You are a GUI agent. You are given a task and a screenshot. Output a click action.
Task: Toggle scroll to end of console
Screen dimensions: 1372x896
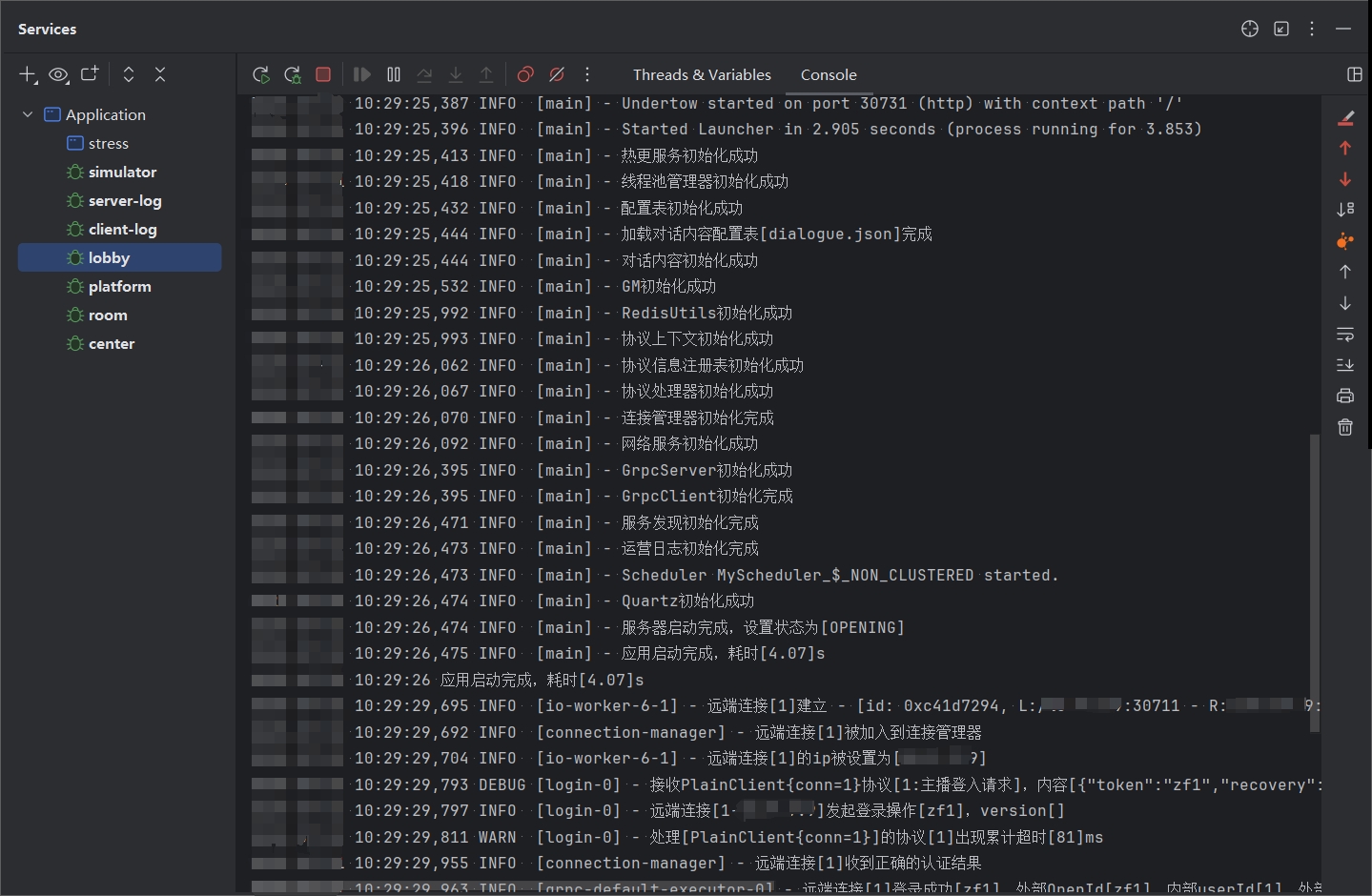[x=1345, y=365]
